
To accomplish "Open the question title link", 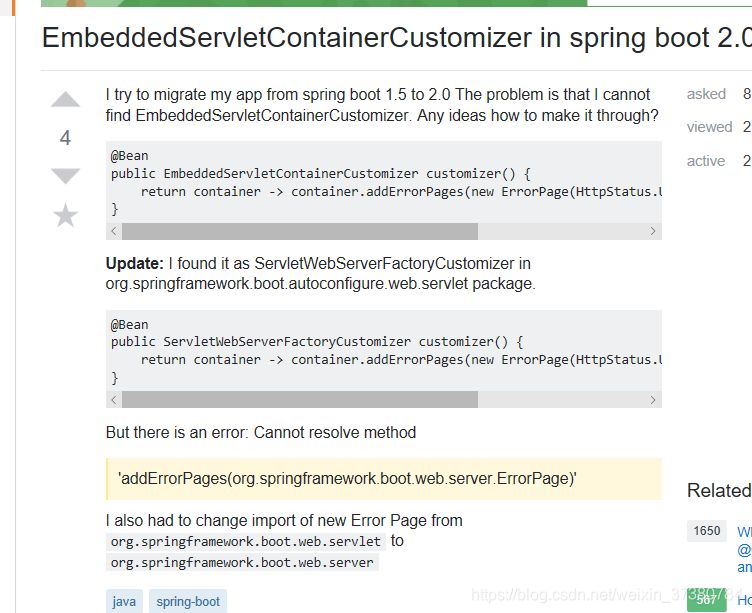I will coord(397,37).
